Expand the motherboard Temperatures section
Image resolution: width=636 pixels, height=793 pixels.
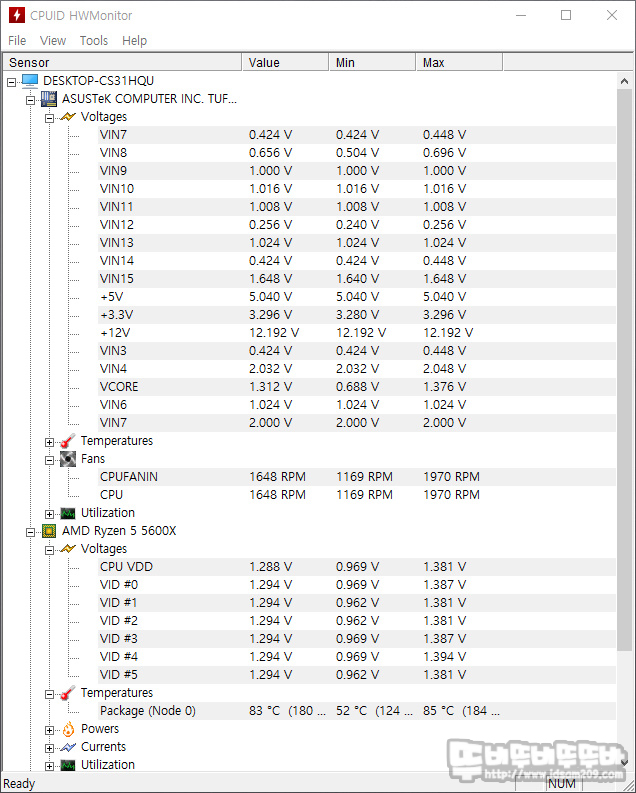pos(49,442)
